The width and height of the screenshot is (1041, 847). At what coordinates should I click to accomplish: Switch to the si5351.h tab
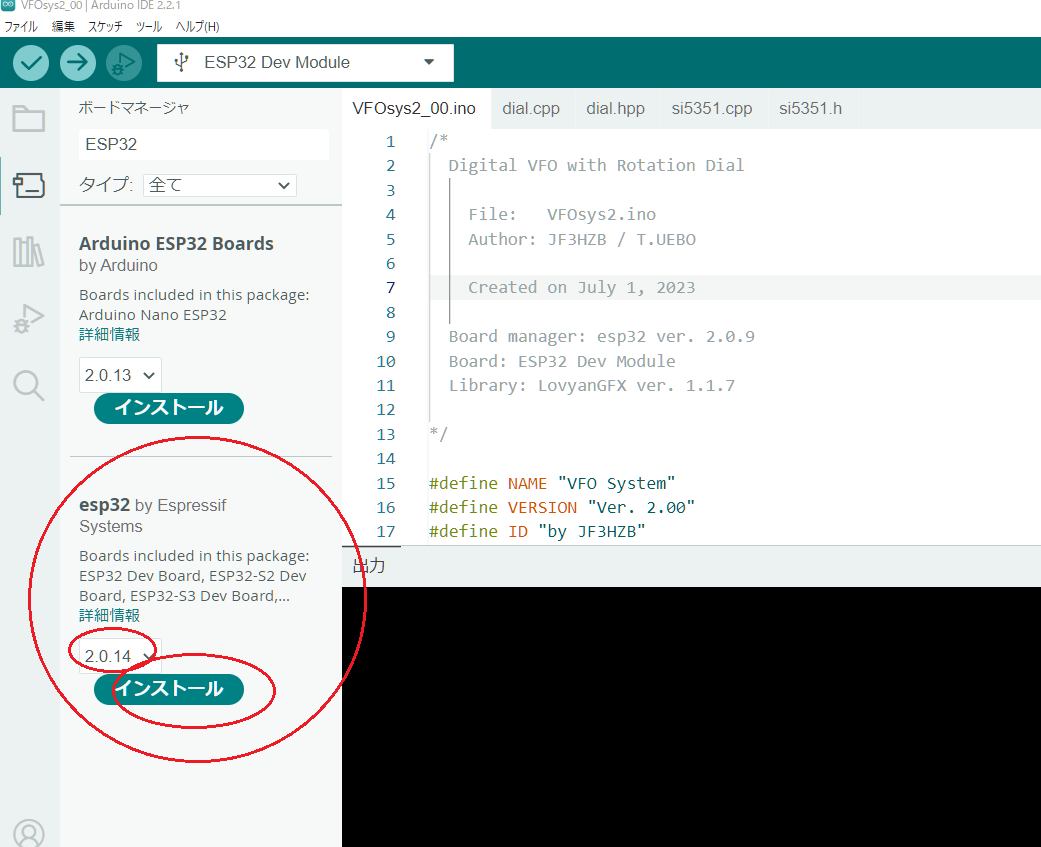(x=811, y=109)
